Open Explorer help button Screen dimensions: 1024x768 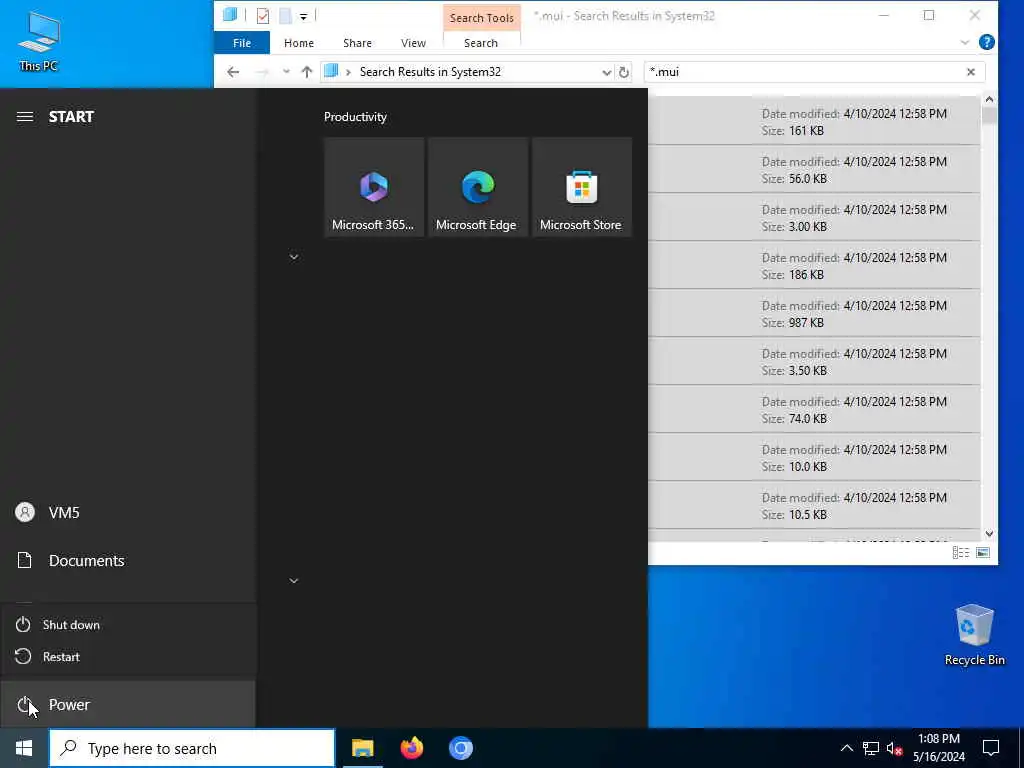click(x=987, y=42)
